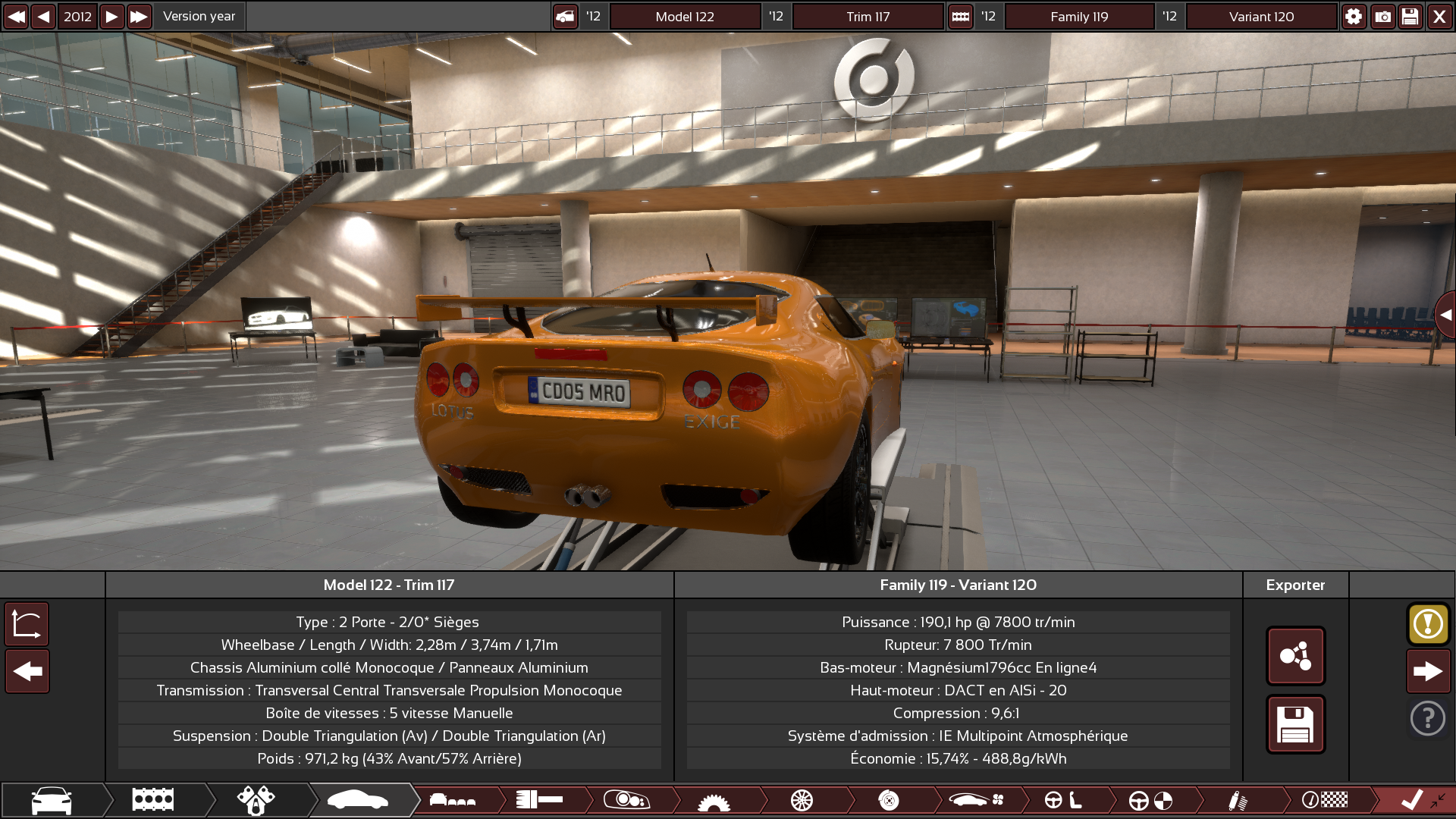Edit the Variant 120 name field
The width and height of the screenshot is (1456, 819).
(x=1261, y=16)
